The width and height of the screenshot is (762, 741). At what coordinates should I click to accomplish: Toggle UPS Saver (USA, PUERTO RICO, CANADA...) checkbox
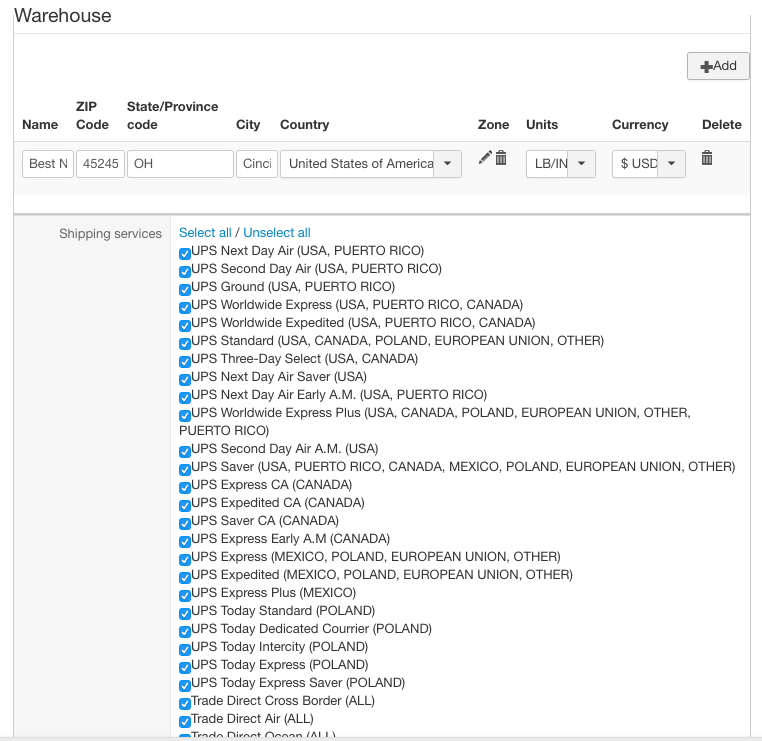click(185, 469)
